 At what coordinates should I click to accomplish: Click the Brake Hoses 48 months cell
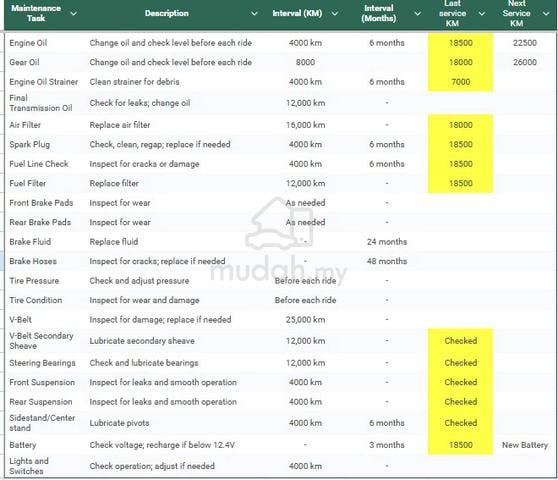(387, 261)
